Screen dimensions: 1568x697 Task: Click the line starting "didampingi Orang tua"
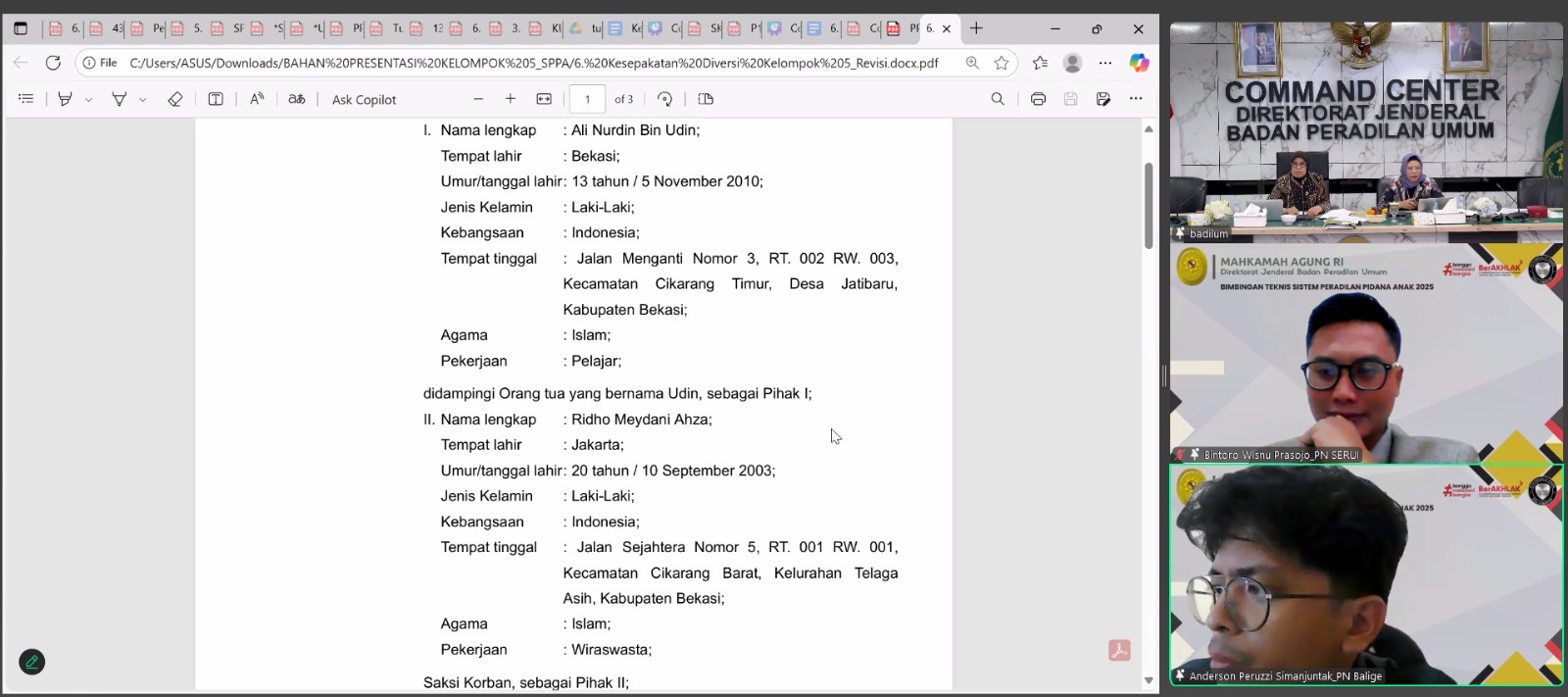tap(617, 394)
